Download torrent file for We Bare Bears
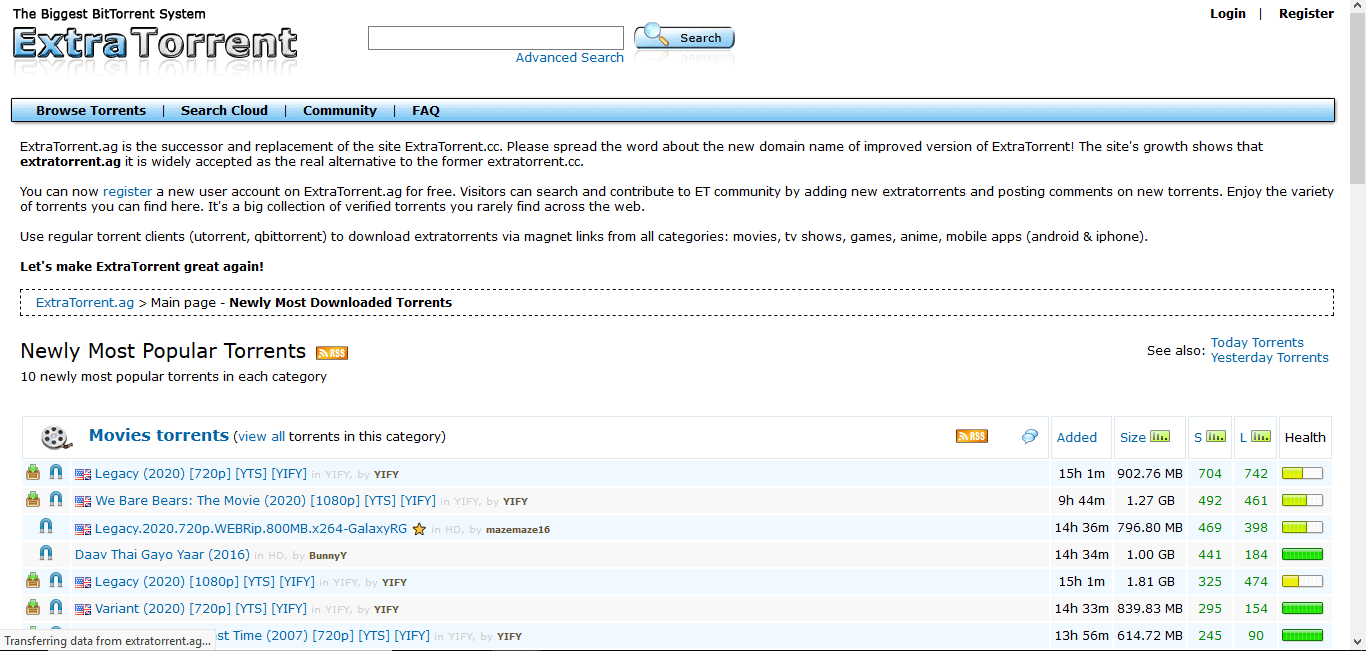Viewport: 1366px width, 651px height. [33, 500]
